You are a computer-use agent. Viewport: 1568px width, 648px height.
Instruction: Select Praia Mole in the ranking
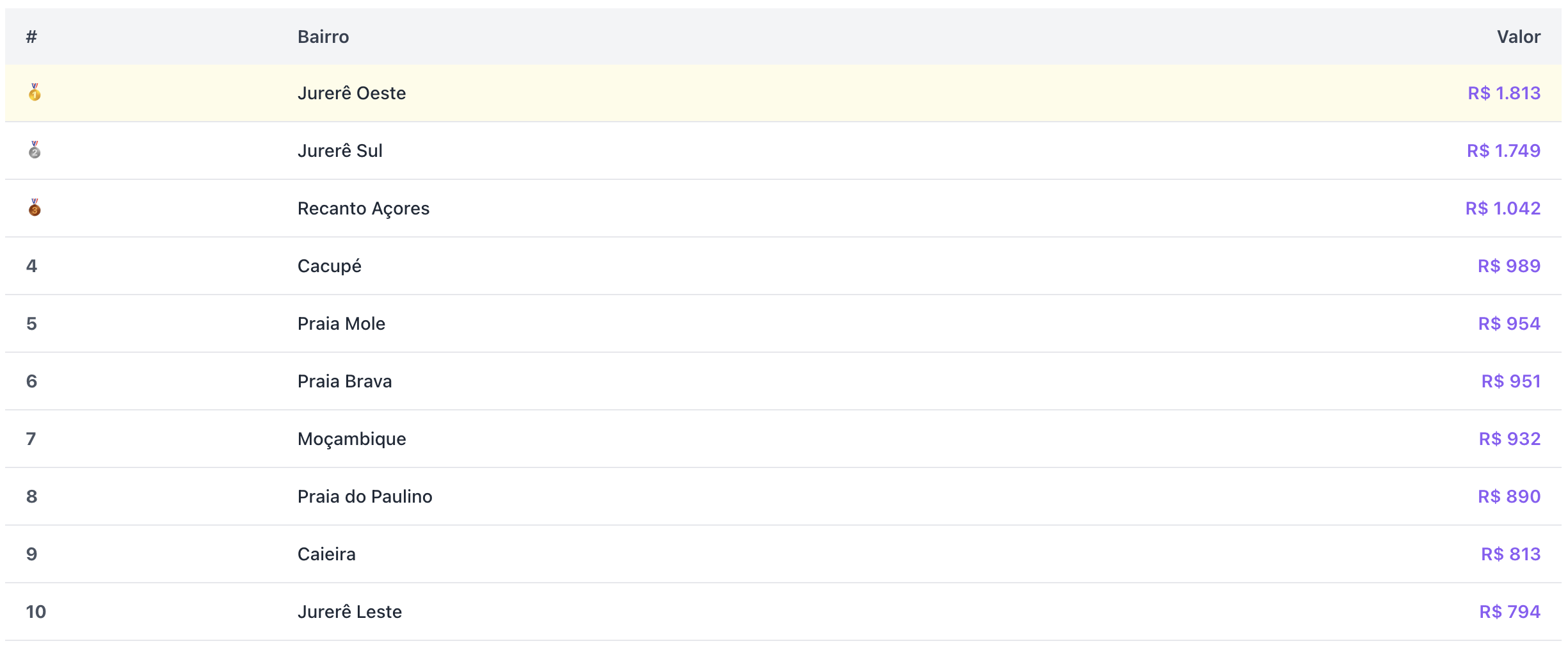click(x=341, y=324)
